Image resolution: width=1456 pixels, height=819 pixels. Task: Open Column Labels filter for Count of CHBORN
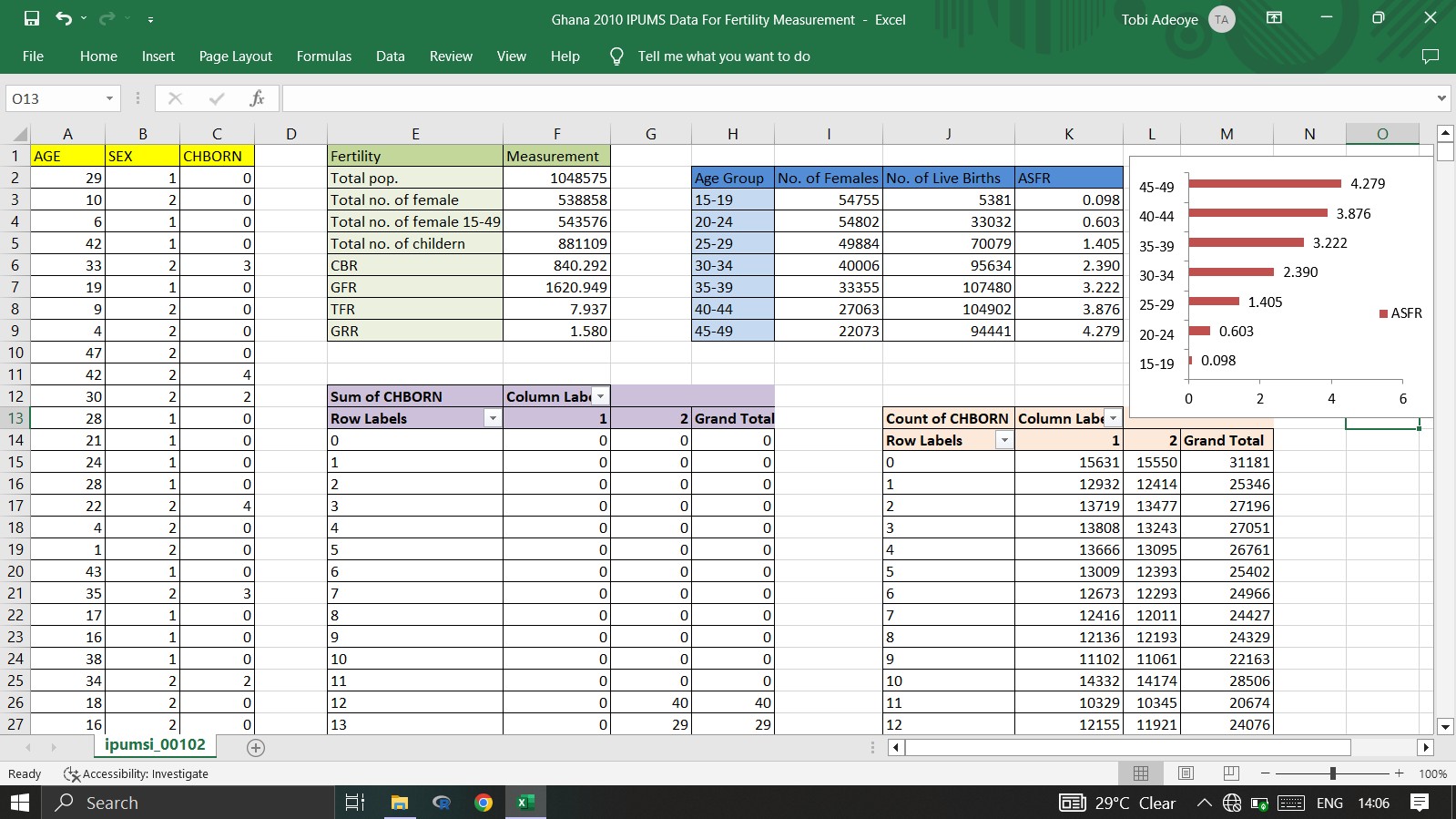point(1113,418)
